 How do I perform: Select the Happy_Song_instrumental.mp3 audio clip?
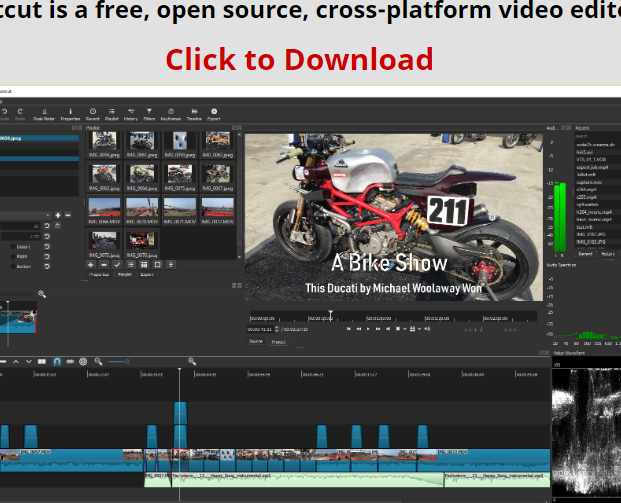pyautogui.click(x=308, y=480)
